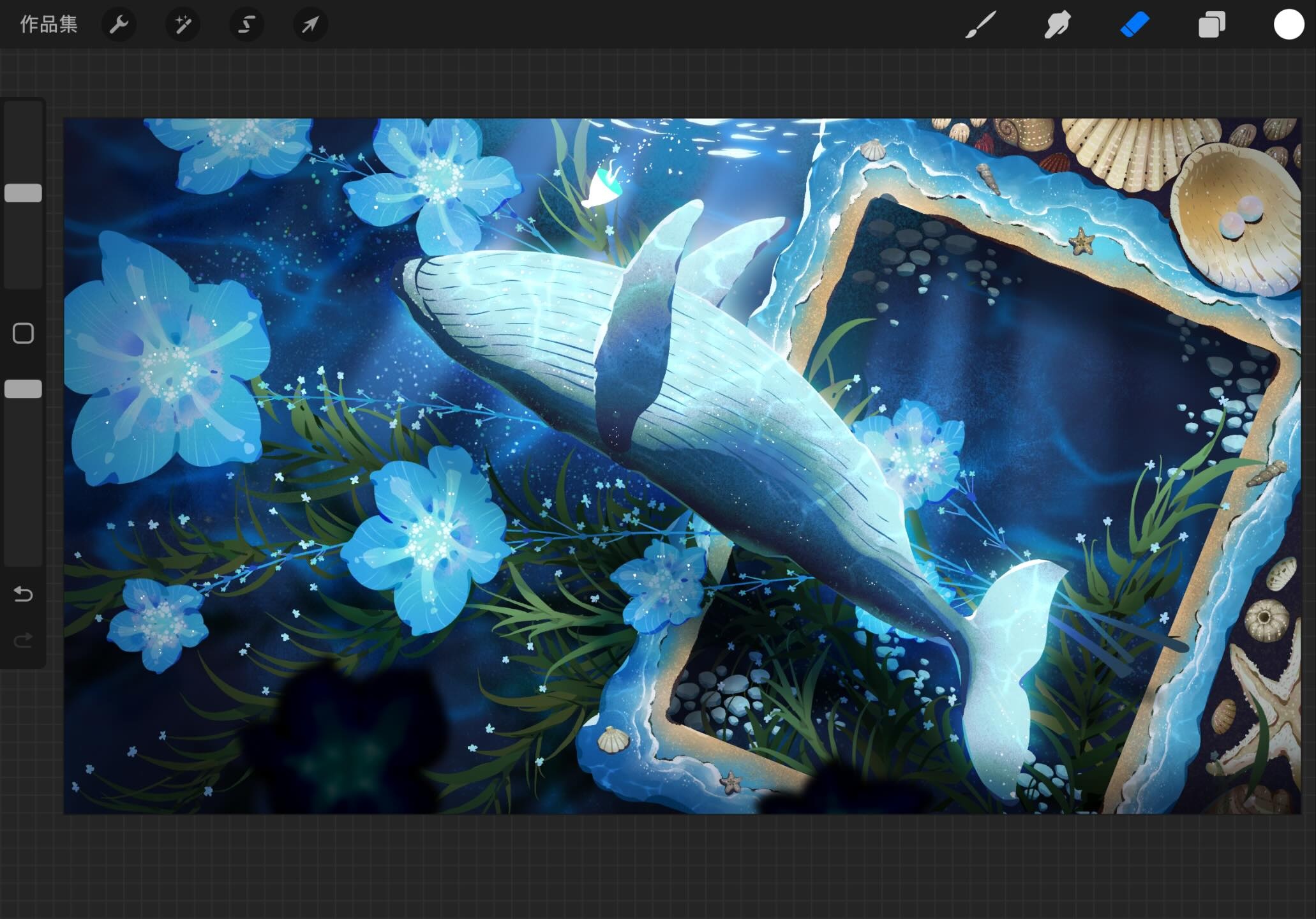Select the Eraser tool
The height and width of the screenshot is (919, 1316).
pos(1135,25)
